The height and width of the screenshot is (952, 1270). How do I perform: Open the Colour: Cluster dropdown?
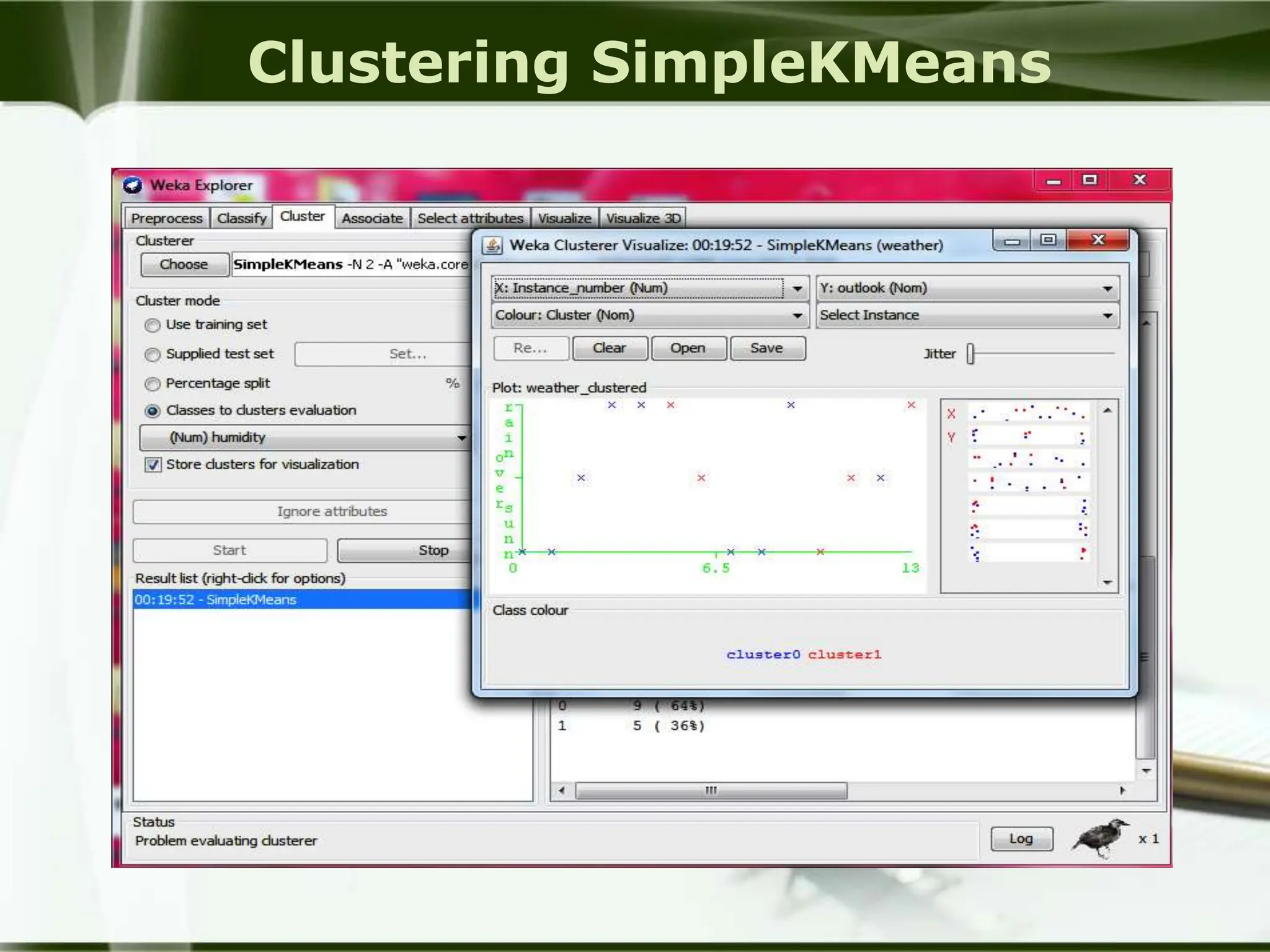pos(650,315)
